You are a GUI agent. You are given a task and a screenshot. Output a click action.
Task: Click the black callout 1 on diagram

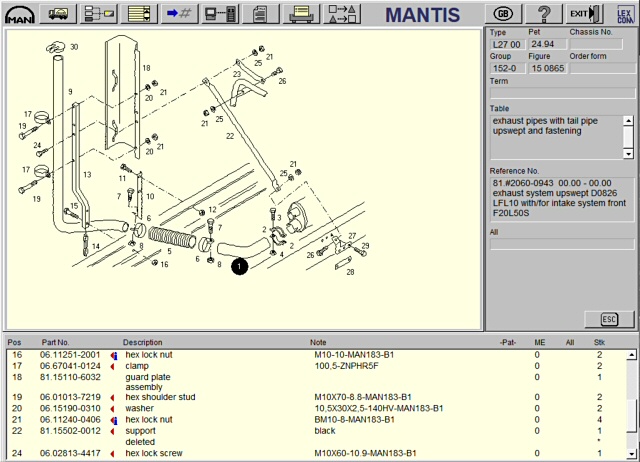pos(239,267)
